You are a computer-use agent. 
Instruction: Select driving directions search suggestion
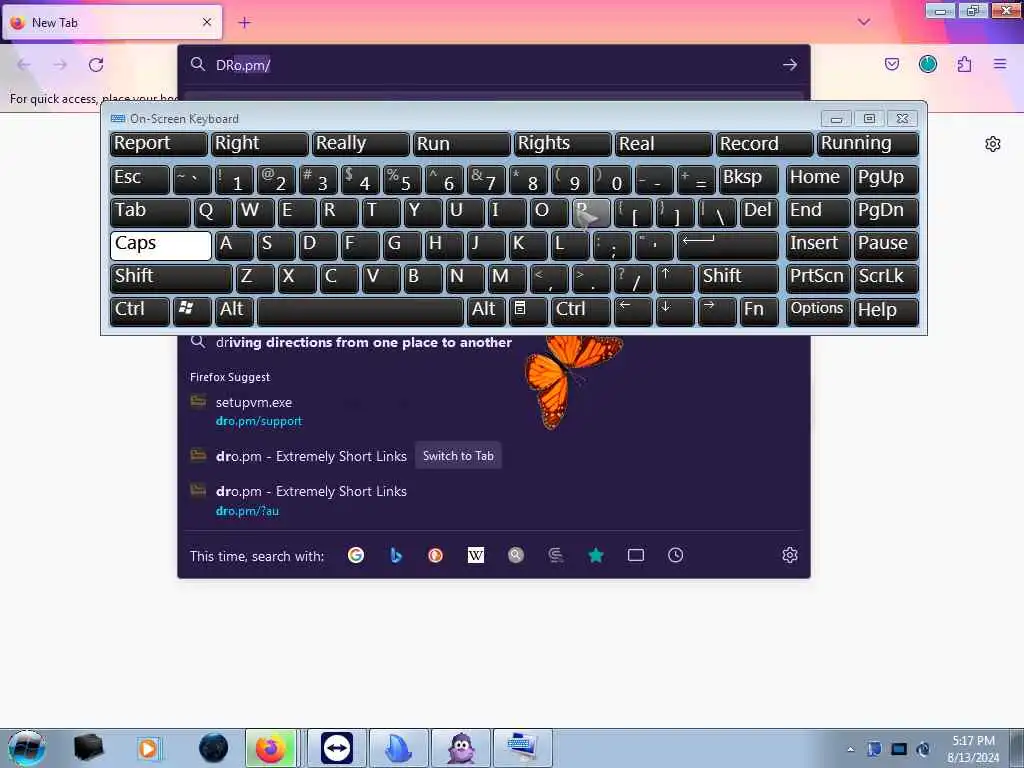[x=494, y=342]
